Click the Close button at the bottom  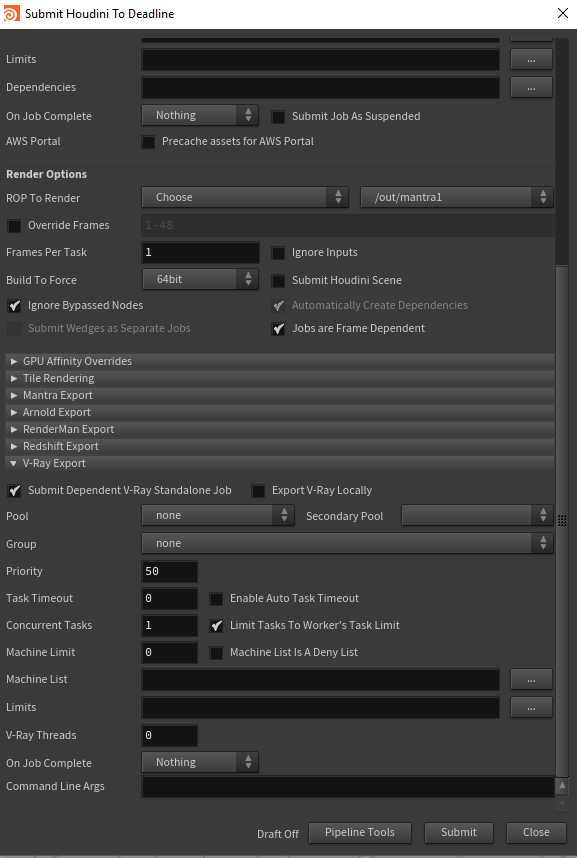(536, 832)
